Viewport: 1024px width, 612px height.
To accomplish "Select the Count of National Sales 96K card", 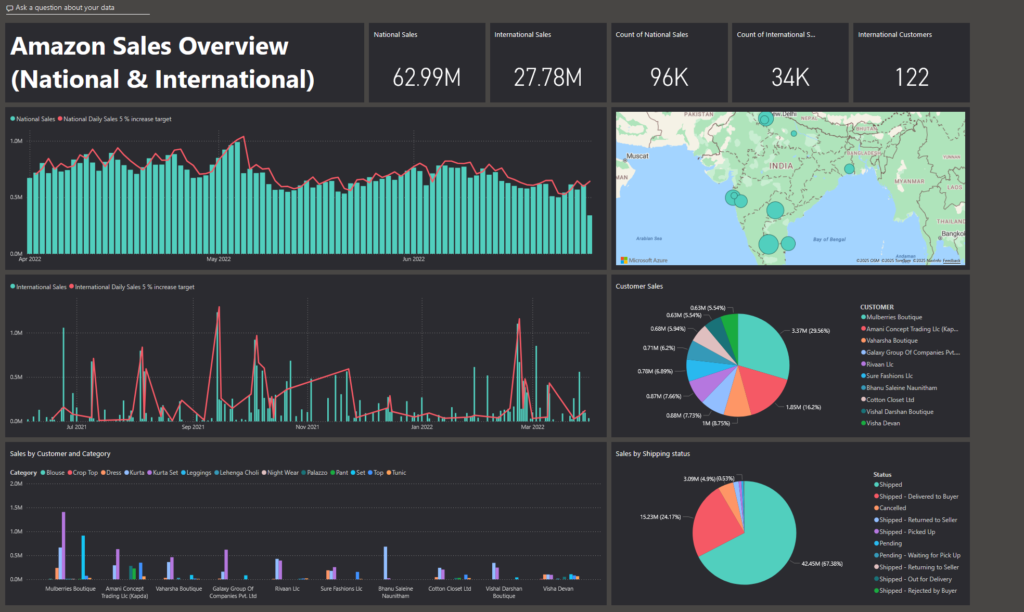I will (669, 63).
